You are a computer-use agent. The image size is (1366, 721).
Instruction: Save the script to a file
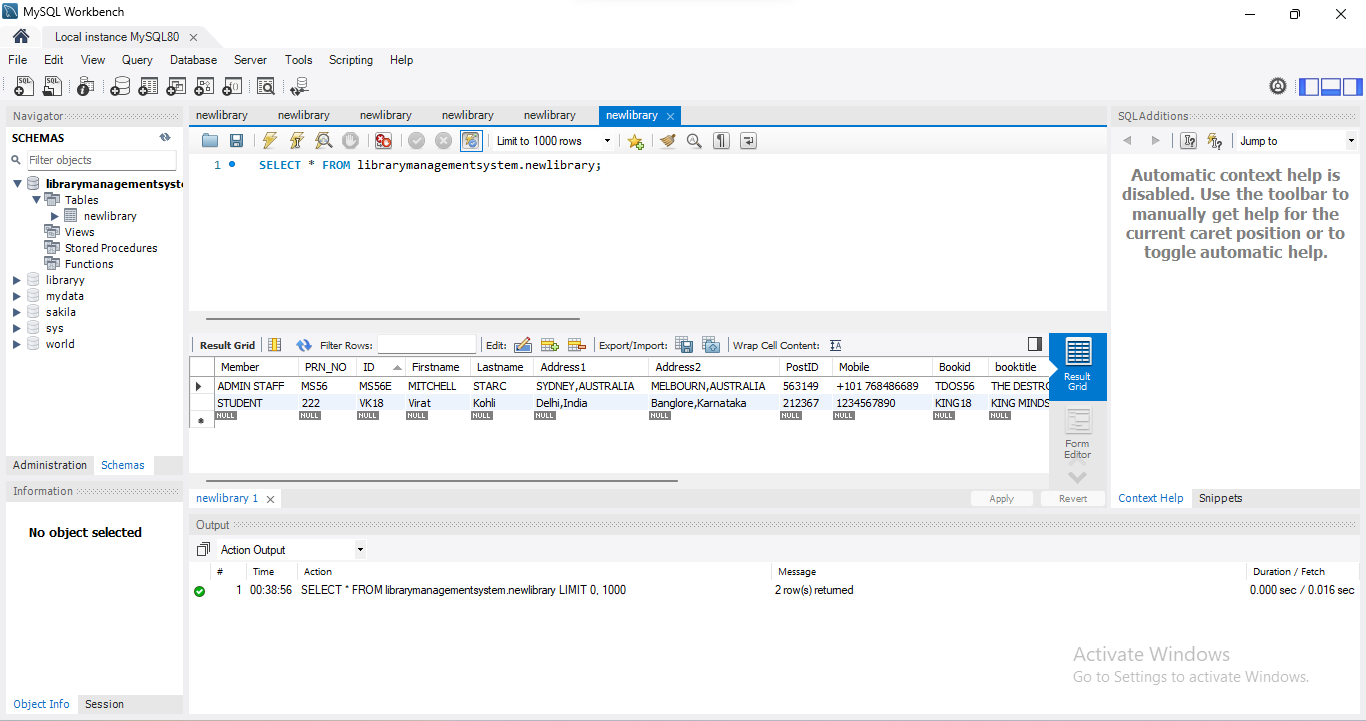click(237, 141)
